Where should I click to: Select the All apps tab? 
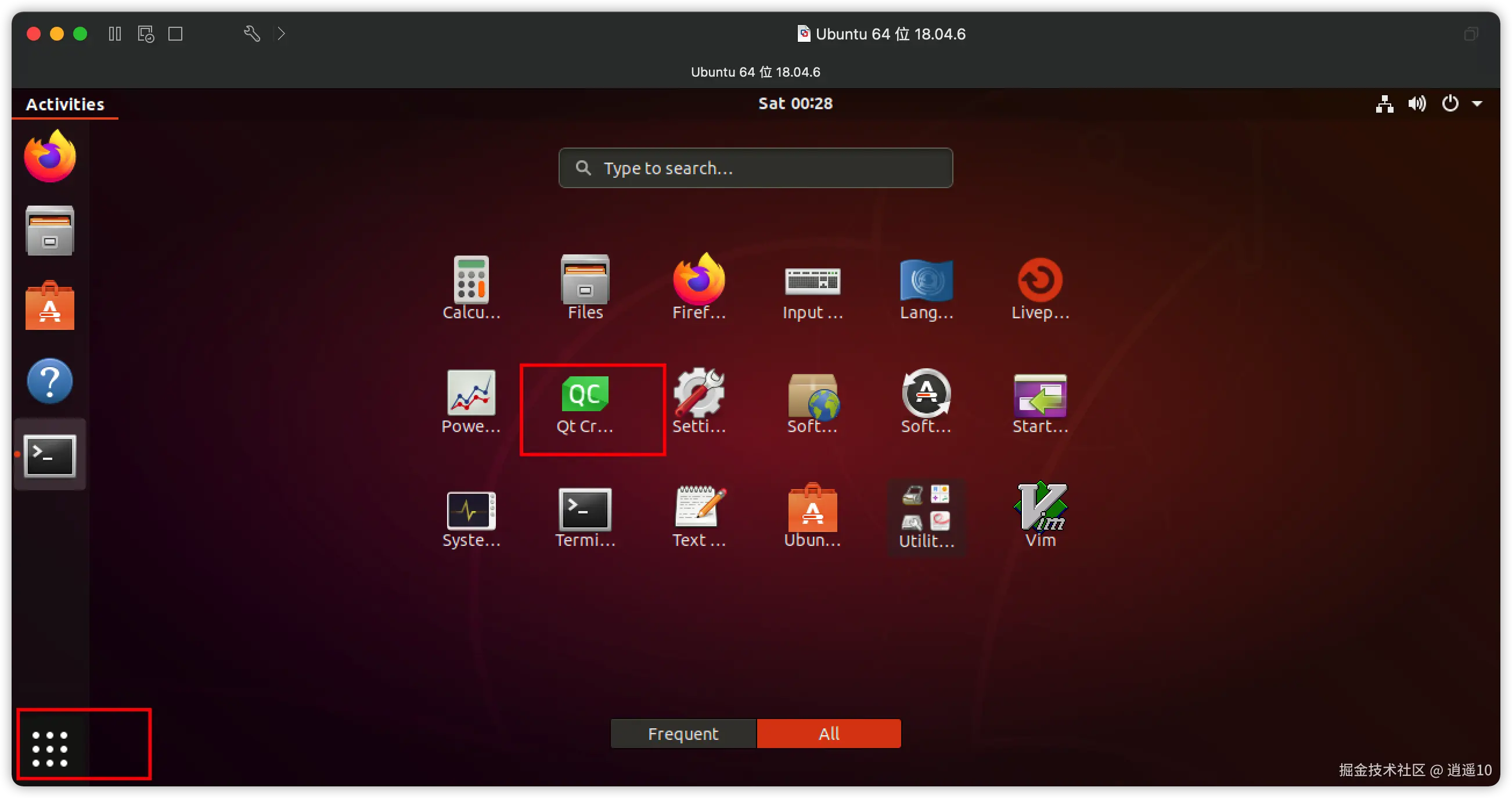[828, 734]
